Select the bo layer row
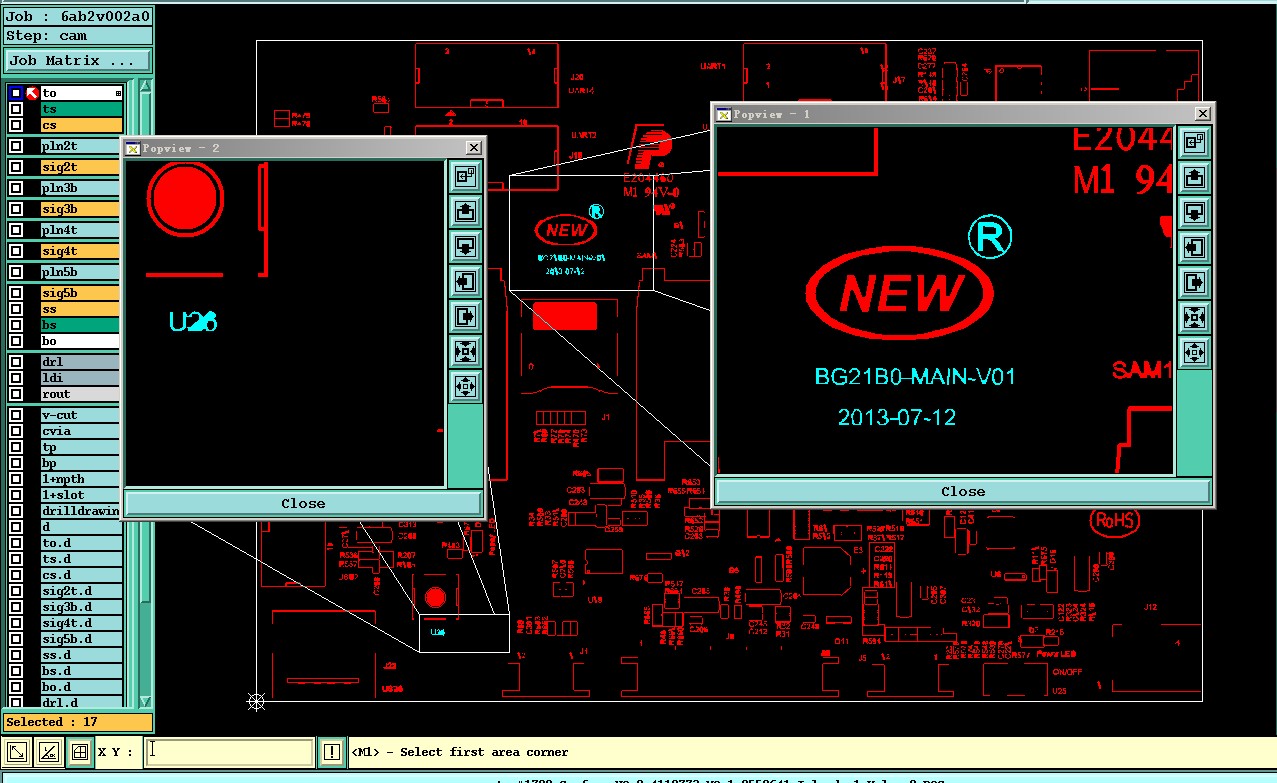The height and width of the screenshot is (783, 1277). point(80,341)
